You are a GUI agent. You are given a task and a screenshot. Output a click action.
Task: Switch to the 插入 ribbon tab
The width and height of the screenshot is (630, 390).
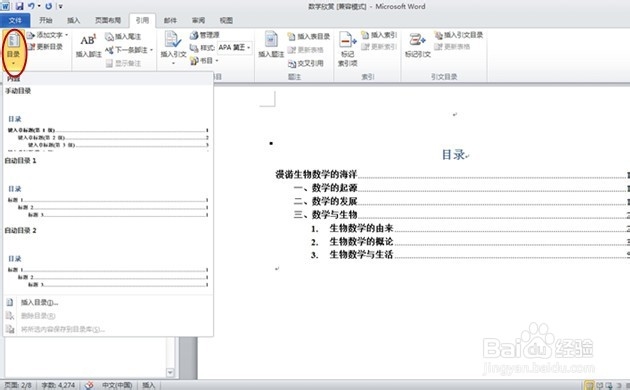(74, 20)
